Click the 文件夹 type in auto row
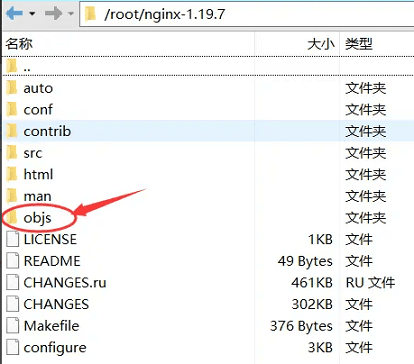Image resolution: width=414 pixels, height=364 pixels. pos(366,88)
